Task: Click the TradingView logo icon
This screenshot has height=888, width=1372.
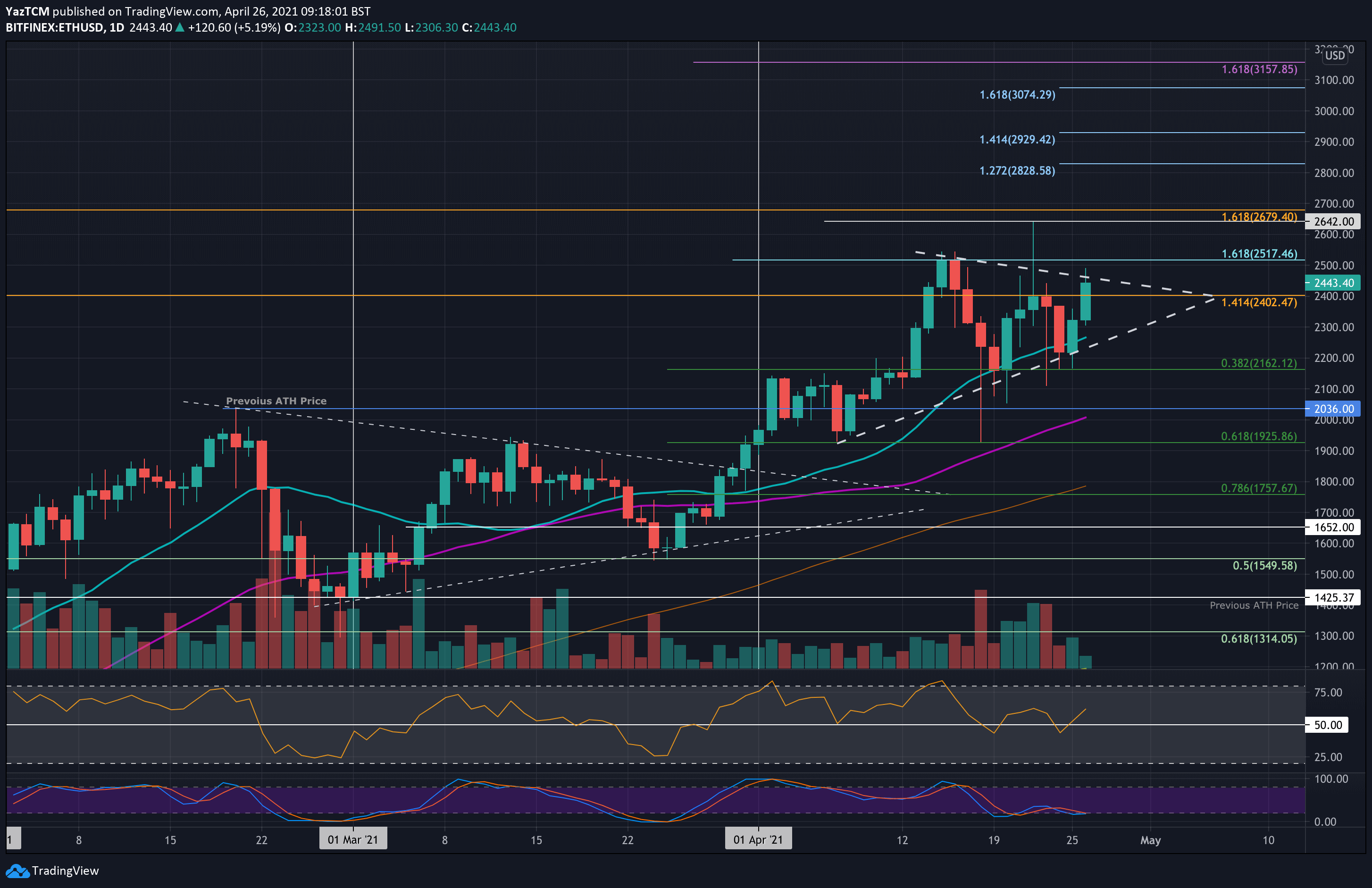Action: (x=17, y=871)
